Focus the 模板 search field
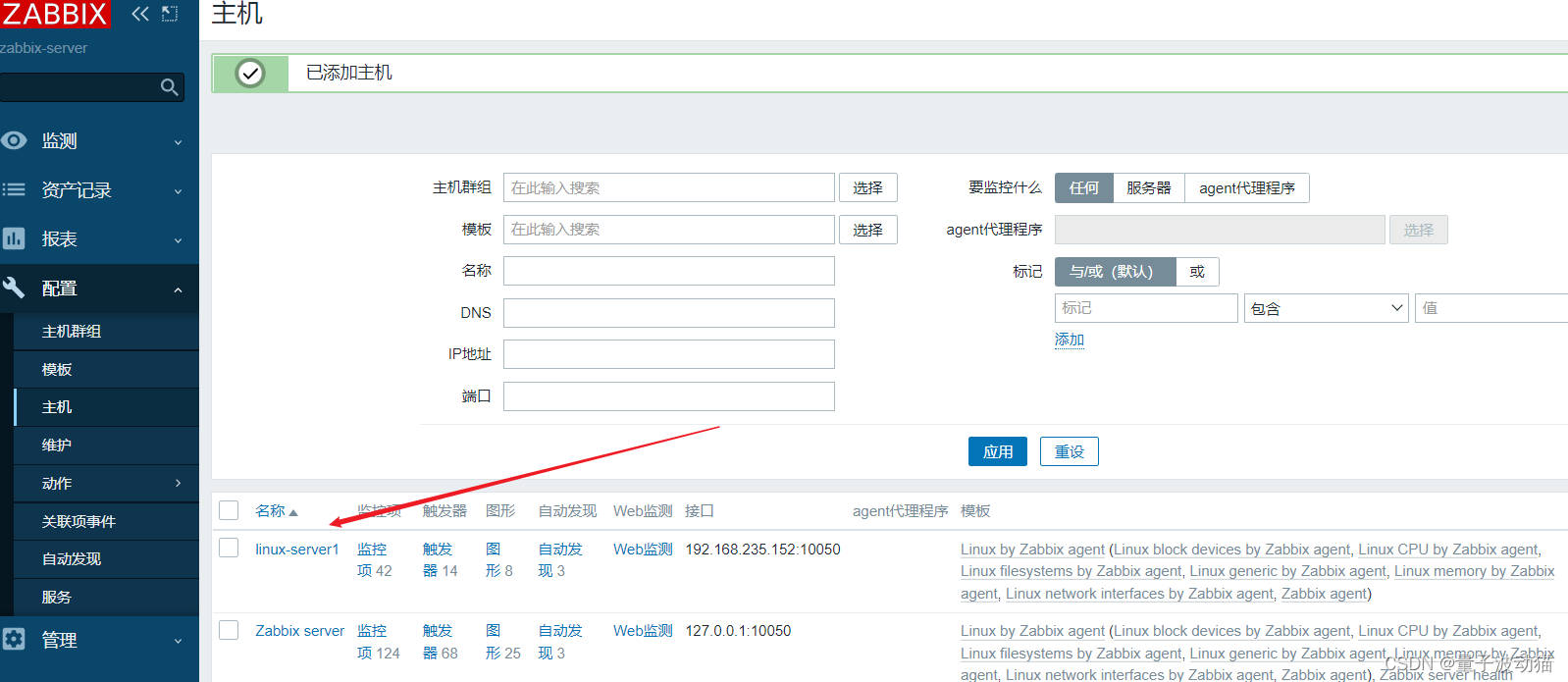 pos(669,230)
